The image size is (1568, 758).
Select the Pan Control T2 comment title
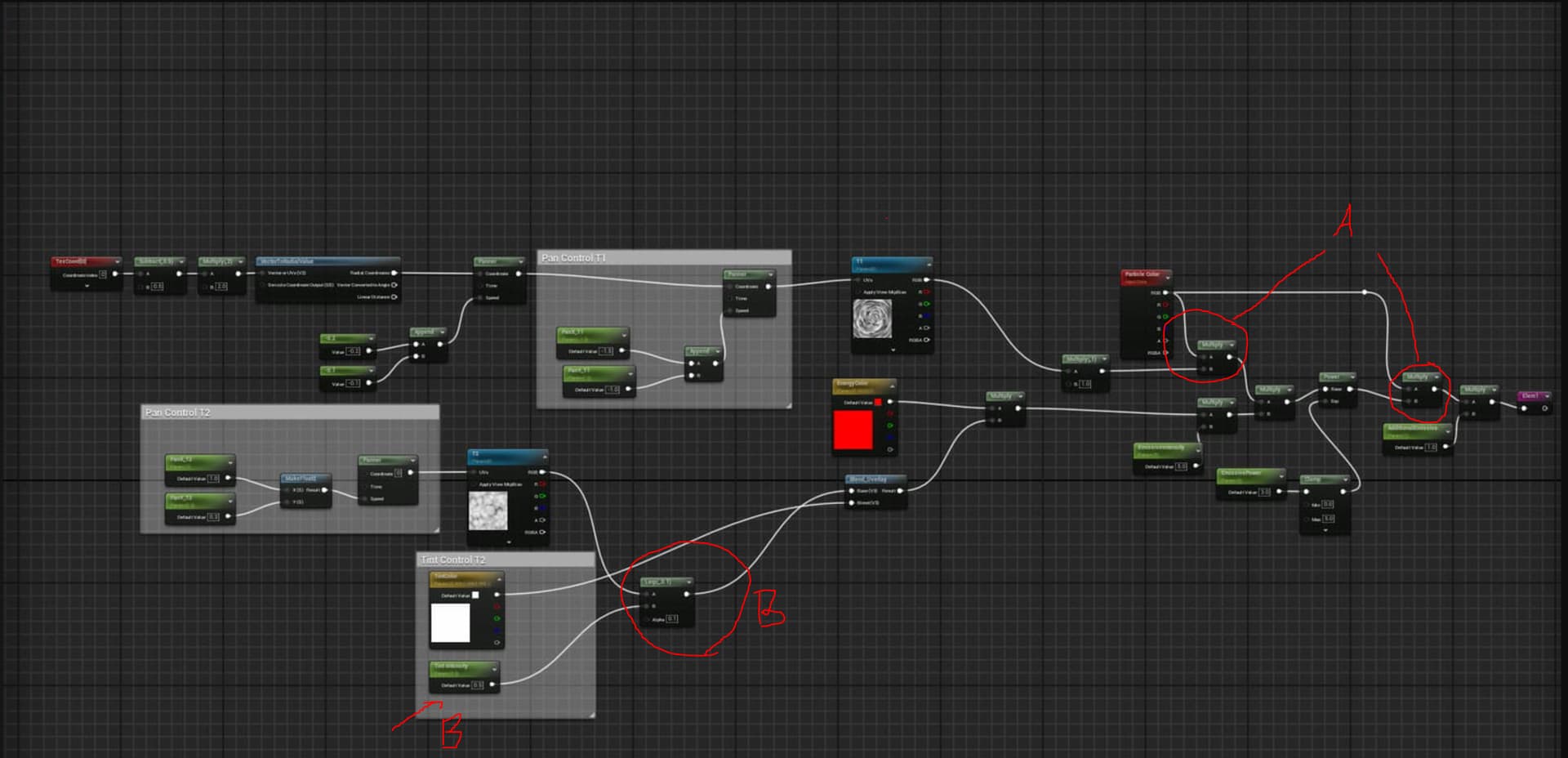[178, 412]
